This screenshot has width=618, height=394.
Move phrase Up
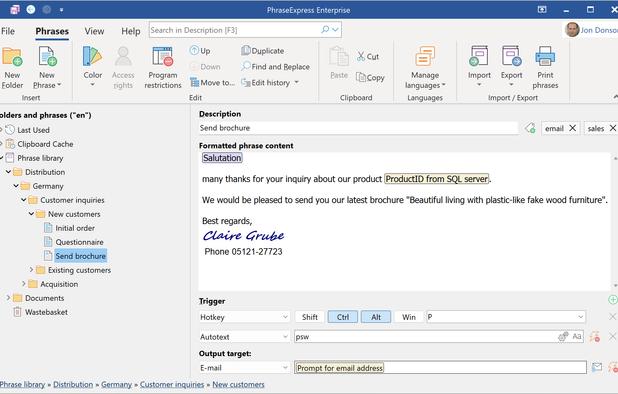[x=200, y=51]
